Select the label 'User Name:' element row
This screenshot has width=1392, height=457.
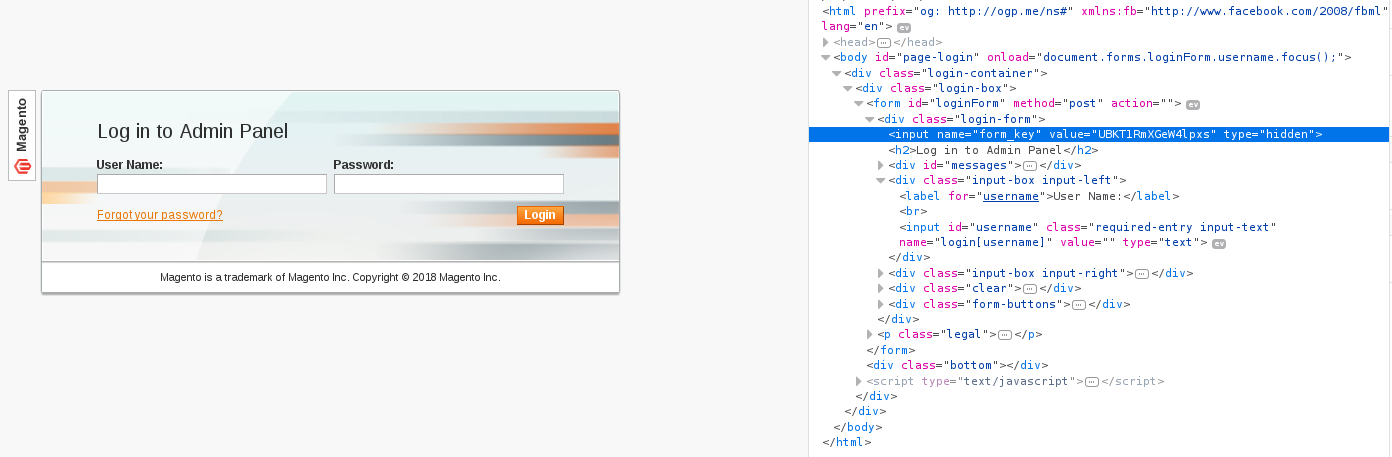point(1039,196)
